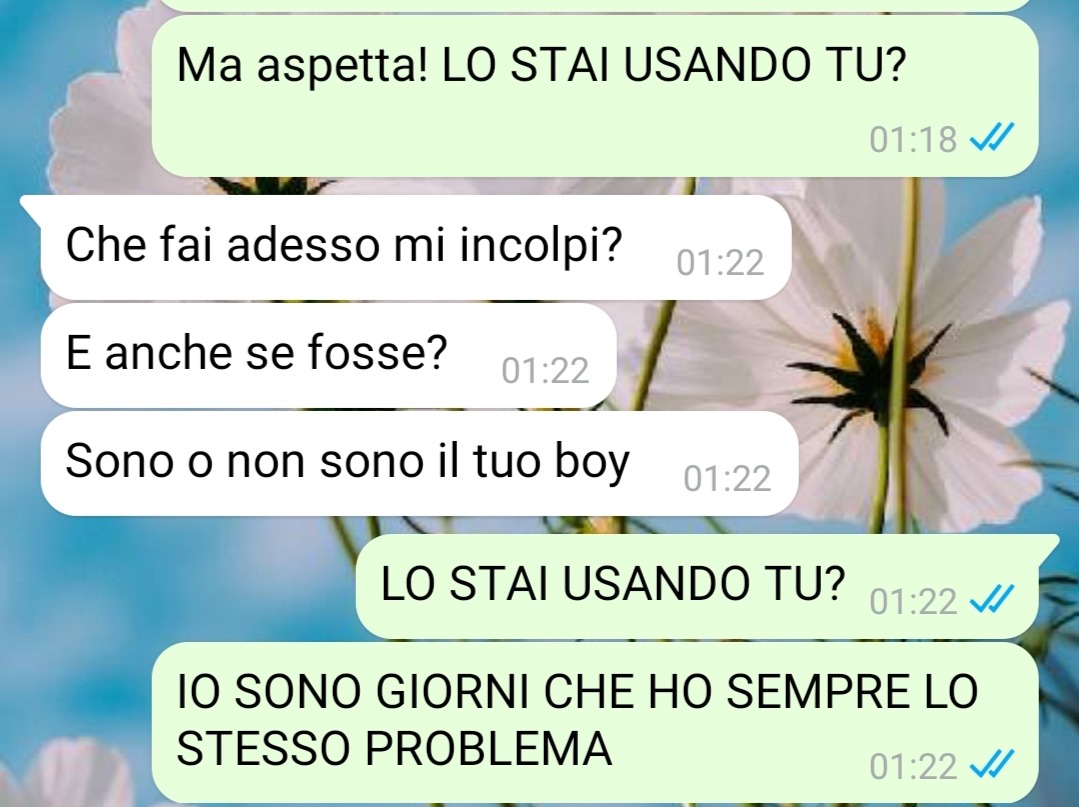Tap outgoing tail of the 01:22 'LO STAI USANDO TU?' bubble
Image resolution: width=1079 pixels, height=807 pixels.
tap(1049, 545)
